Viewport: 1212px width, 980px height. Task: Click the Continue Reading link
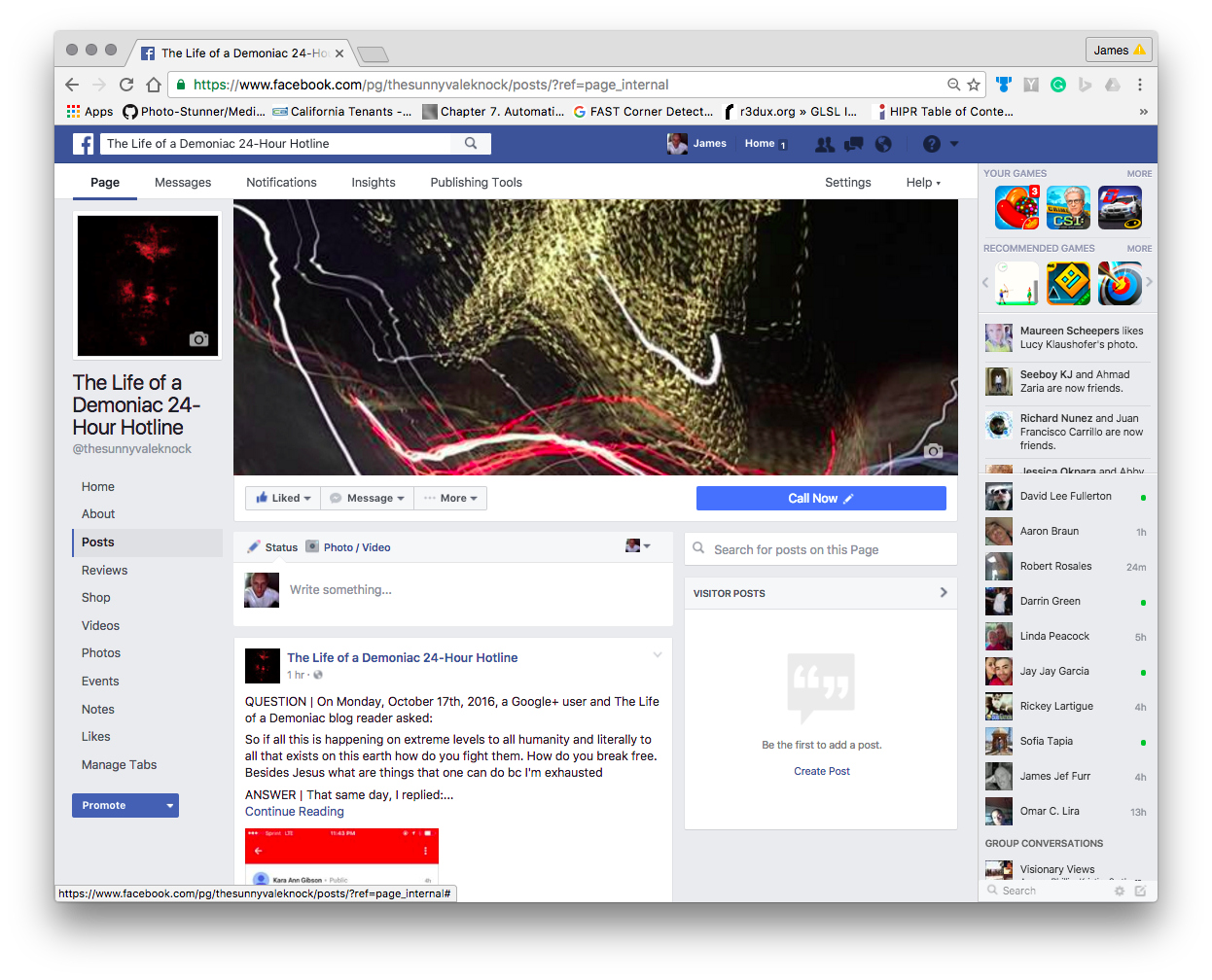pos(295,812)
